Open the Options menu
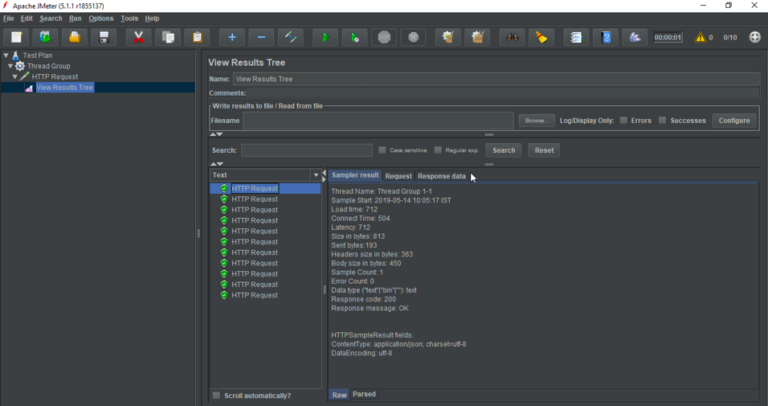Viewport: 768px width, 406px height. (x=101, y=19)
